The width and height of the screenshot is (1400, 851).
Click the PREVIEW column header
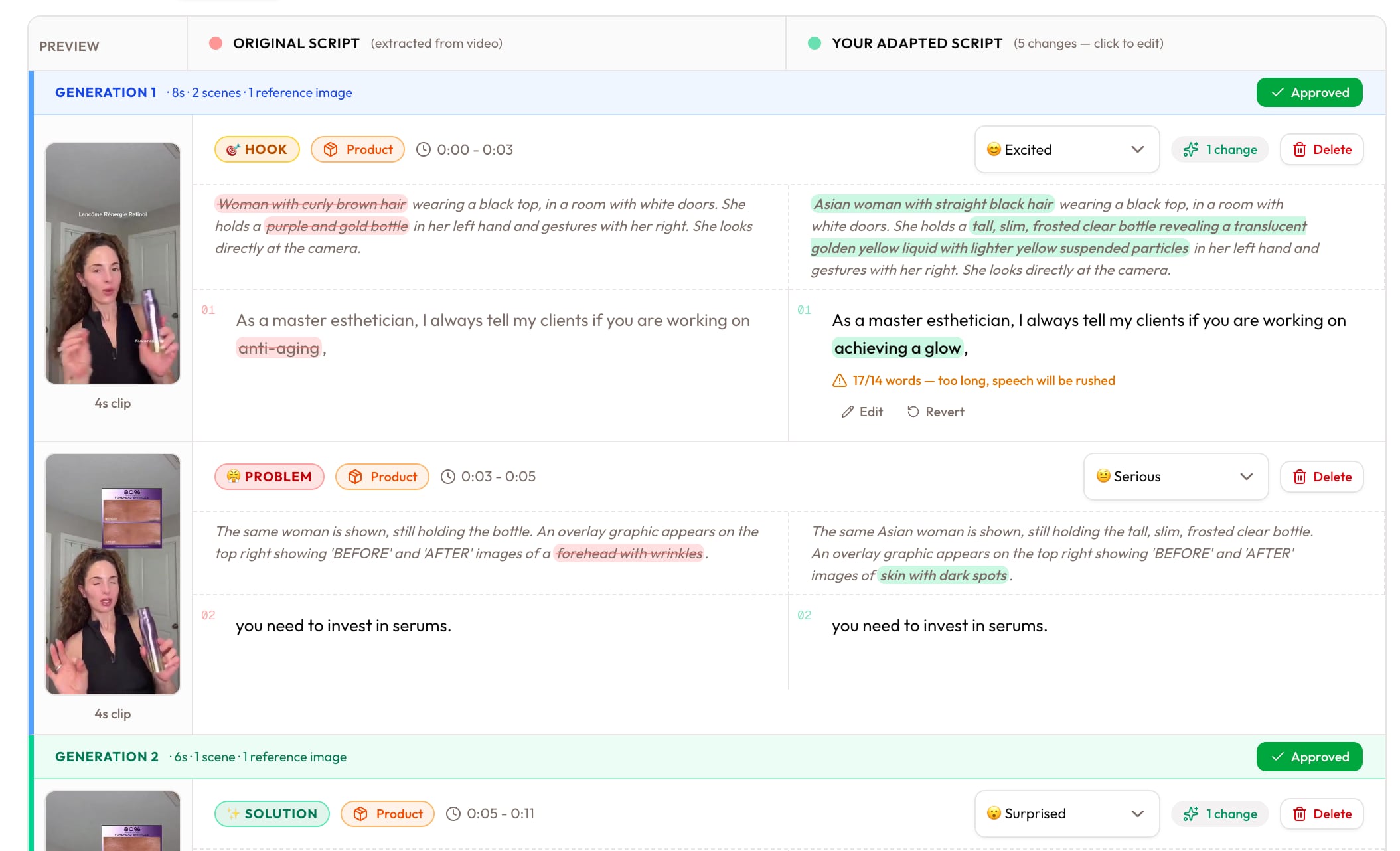click(x=69, y=46)
